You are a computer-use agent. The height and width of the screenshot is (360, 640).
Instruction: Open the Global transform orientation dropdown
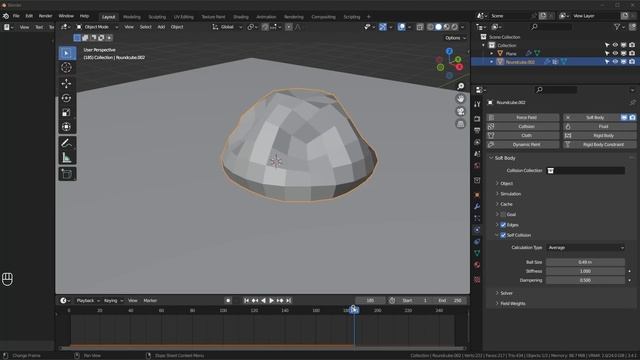(x=227, y=27)
